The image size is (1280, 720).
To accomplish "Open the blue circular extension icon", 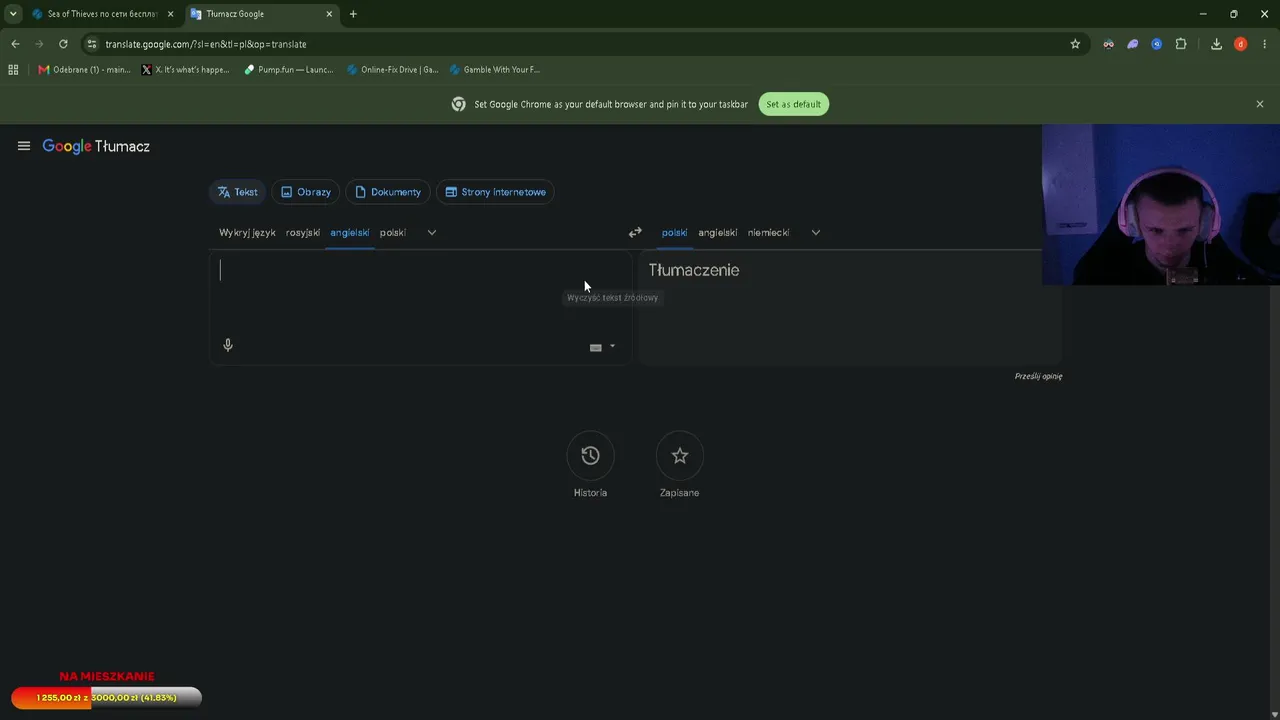I will pos(1157,44).
